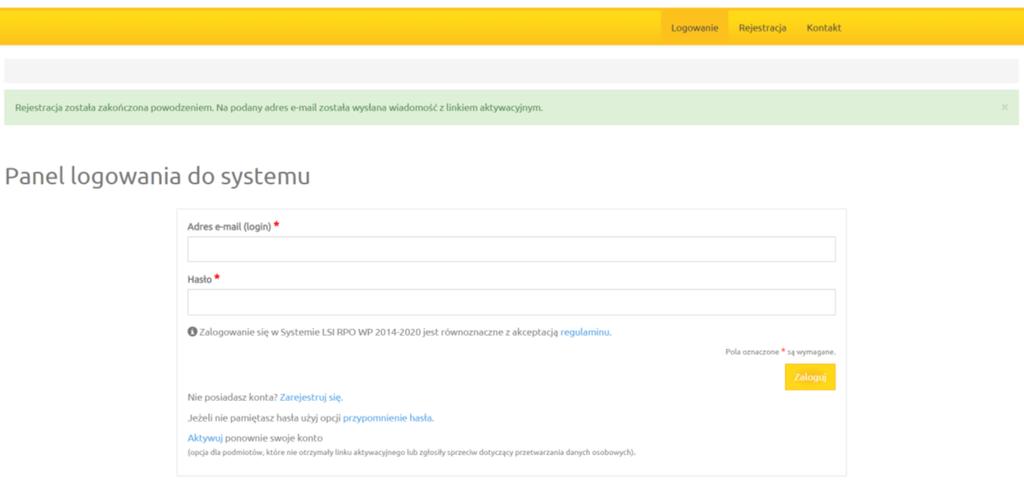Click the red asterisk beside Hasło label
Viewport: 1024px width, 492px height.
click(x=217, y=278)
